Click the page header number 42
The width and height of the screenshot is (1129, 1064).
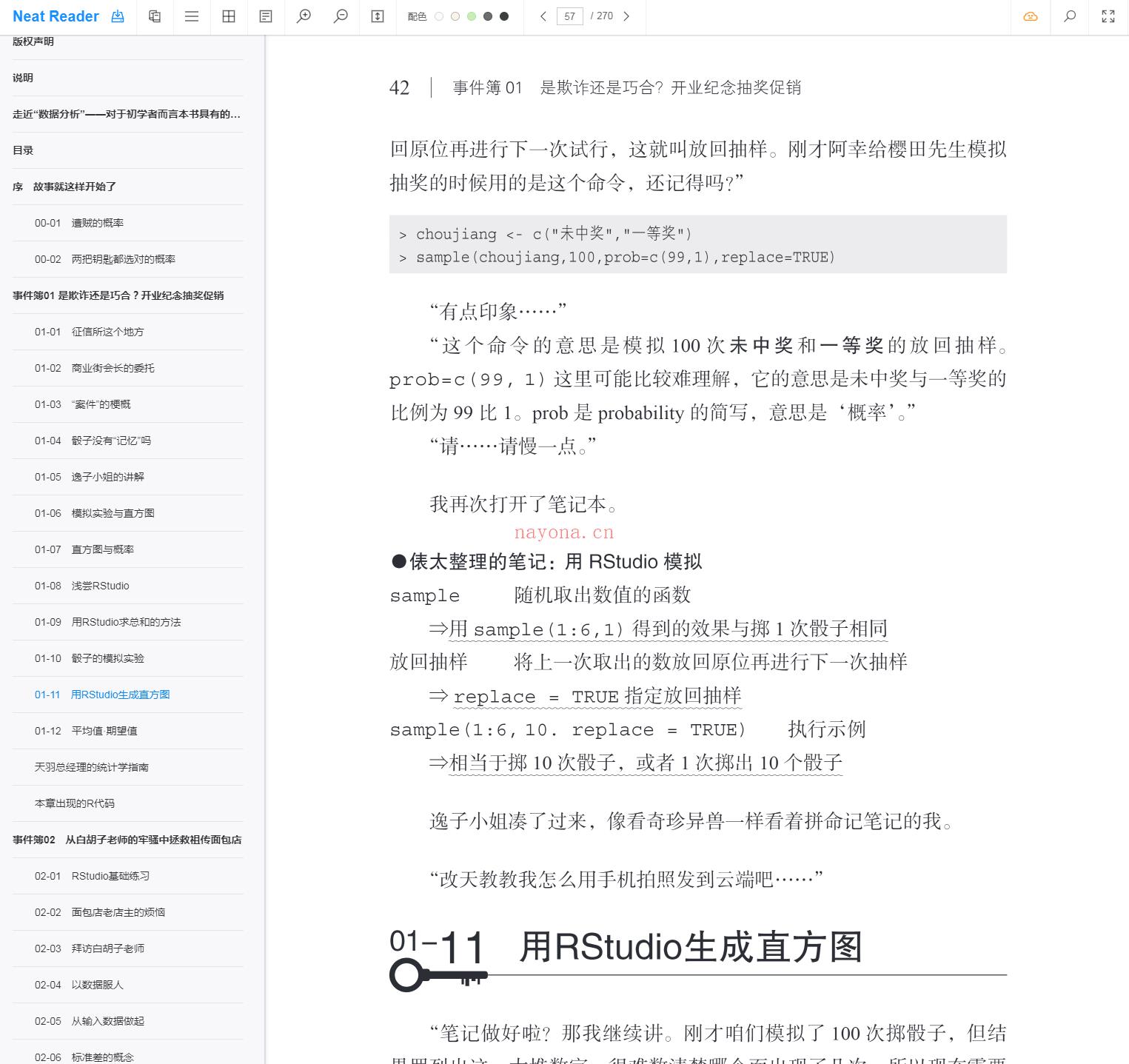[399, 88]
